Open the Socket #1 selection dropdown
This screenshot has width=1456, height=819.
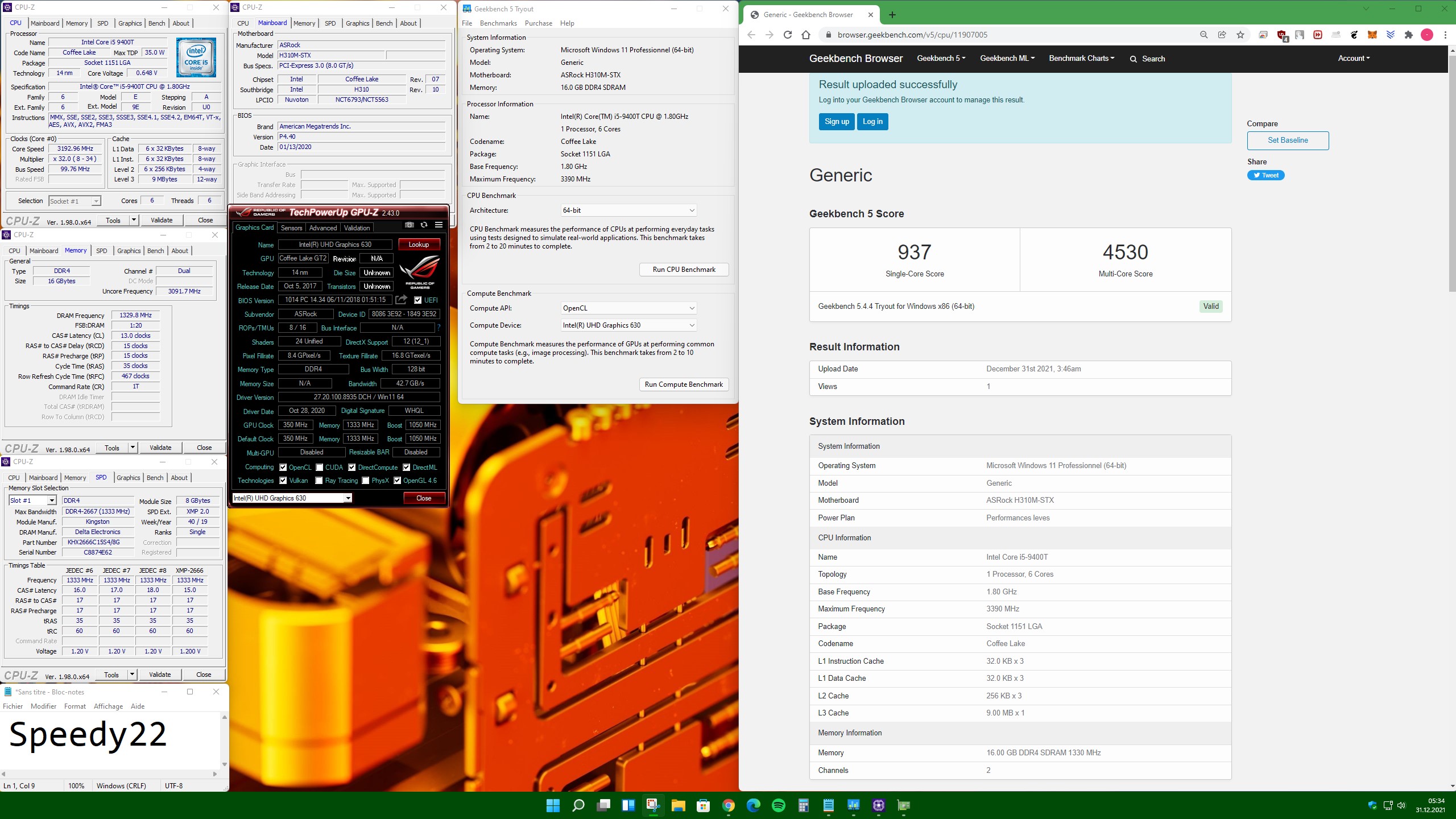[x=75, y=201]
